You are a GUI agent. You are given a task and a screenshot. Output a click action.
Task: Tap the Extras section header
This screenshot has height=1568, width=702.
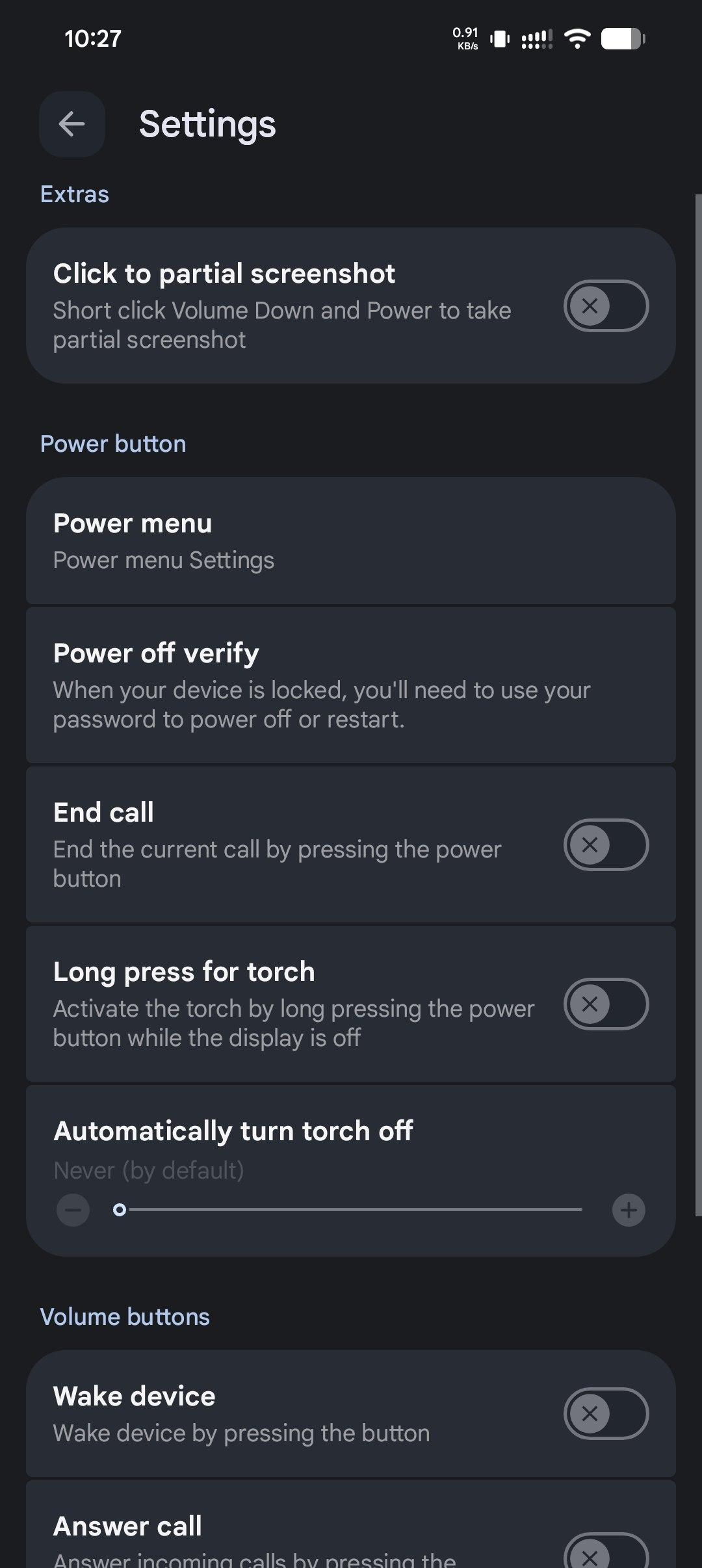click(75, 194)
